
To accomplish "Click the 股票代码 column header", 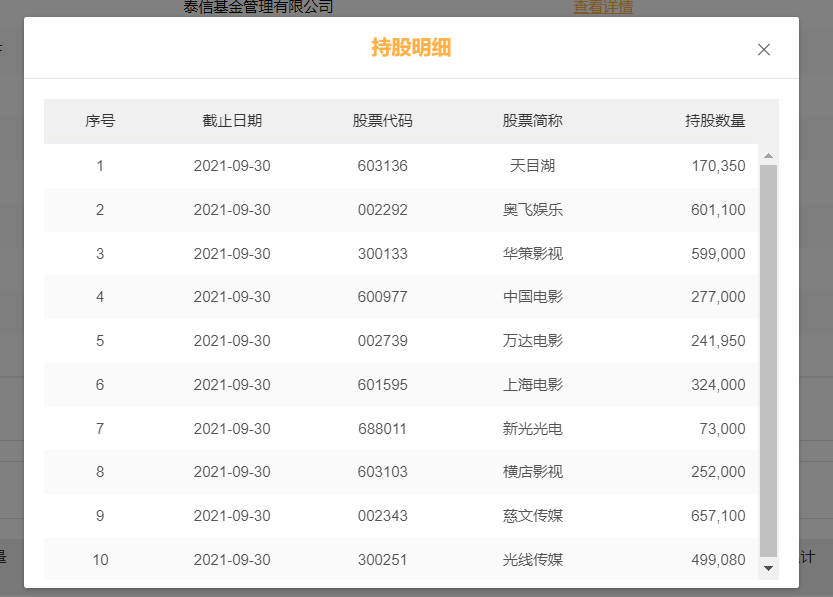I will [382, 121].
